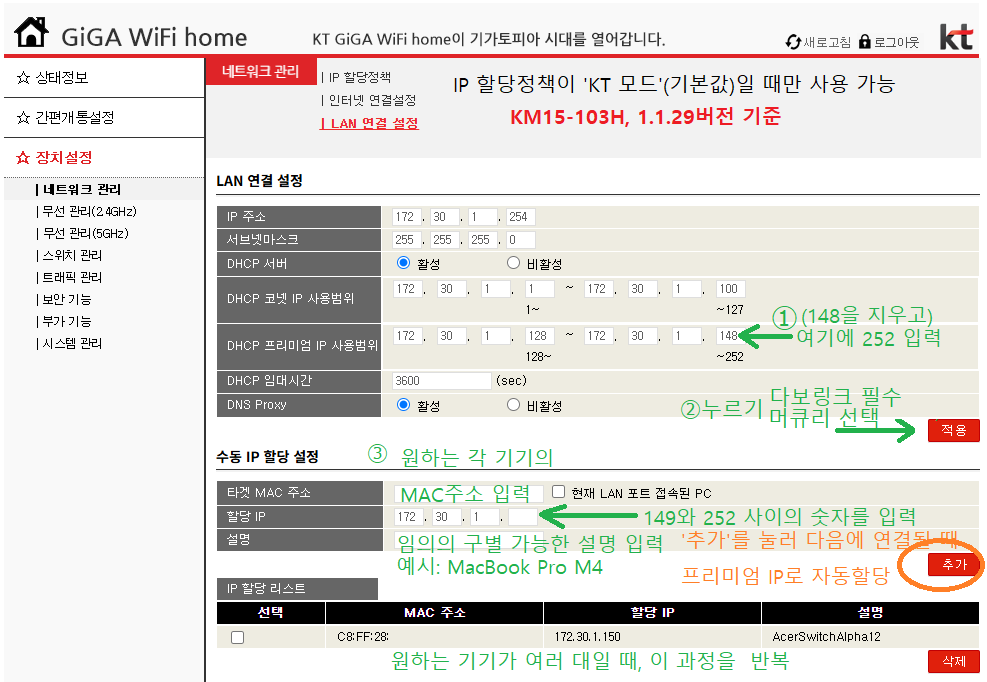The width and height of the screenshot is (987, 682).
Task: Click DHCP 코넷 end octet field 100
Action: pyautogui.click(x=731, y=289)
